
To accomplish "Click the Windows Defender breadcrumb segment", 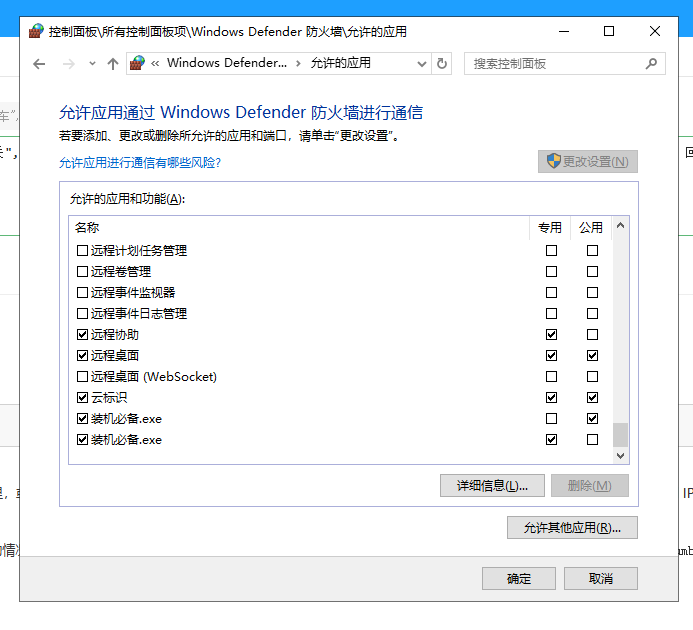I will point(227,63).
